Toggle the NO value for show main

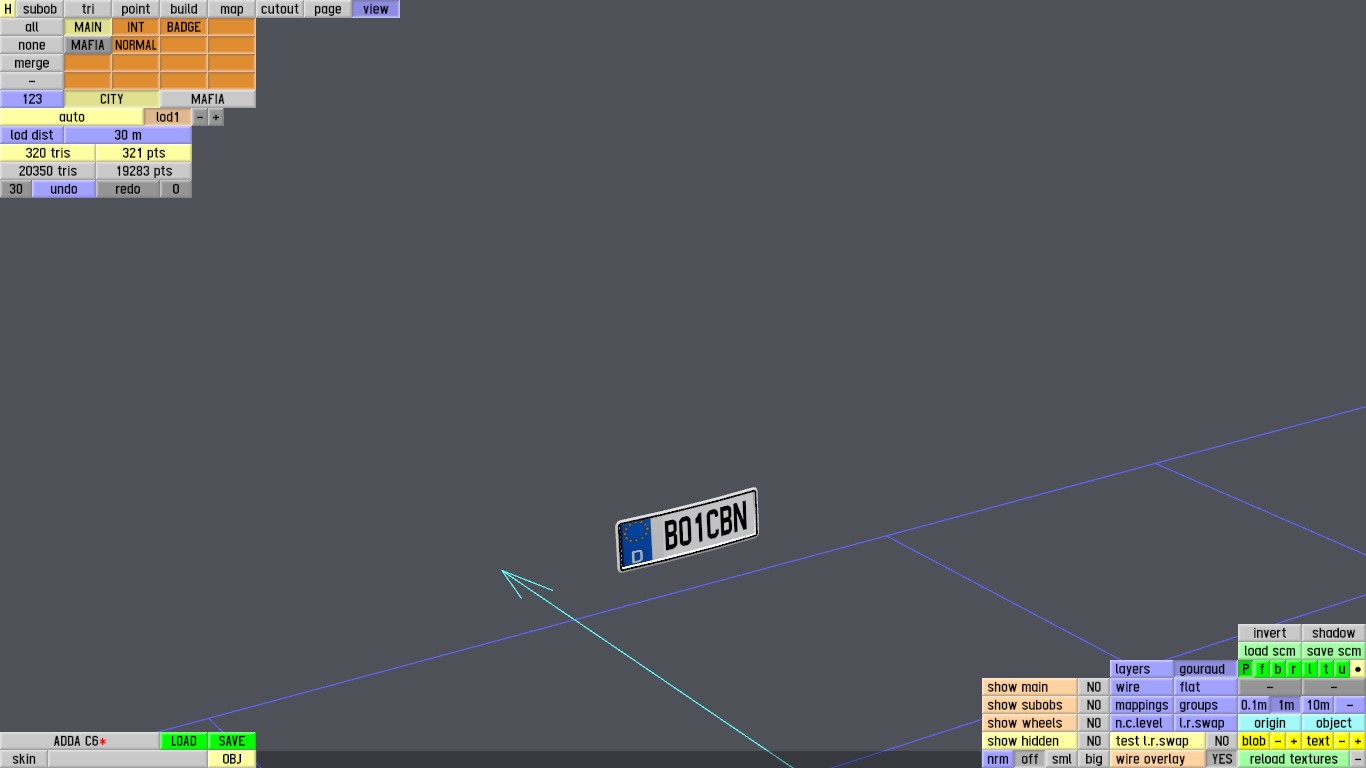(x=1094, y=687)
